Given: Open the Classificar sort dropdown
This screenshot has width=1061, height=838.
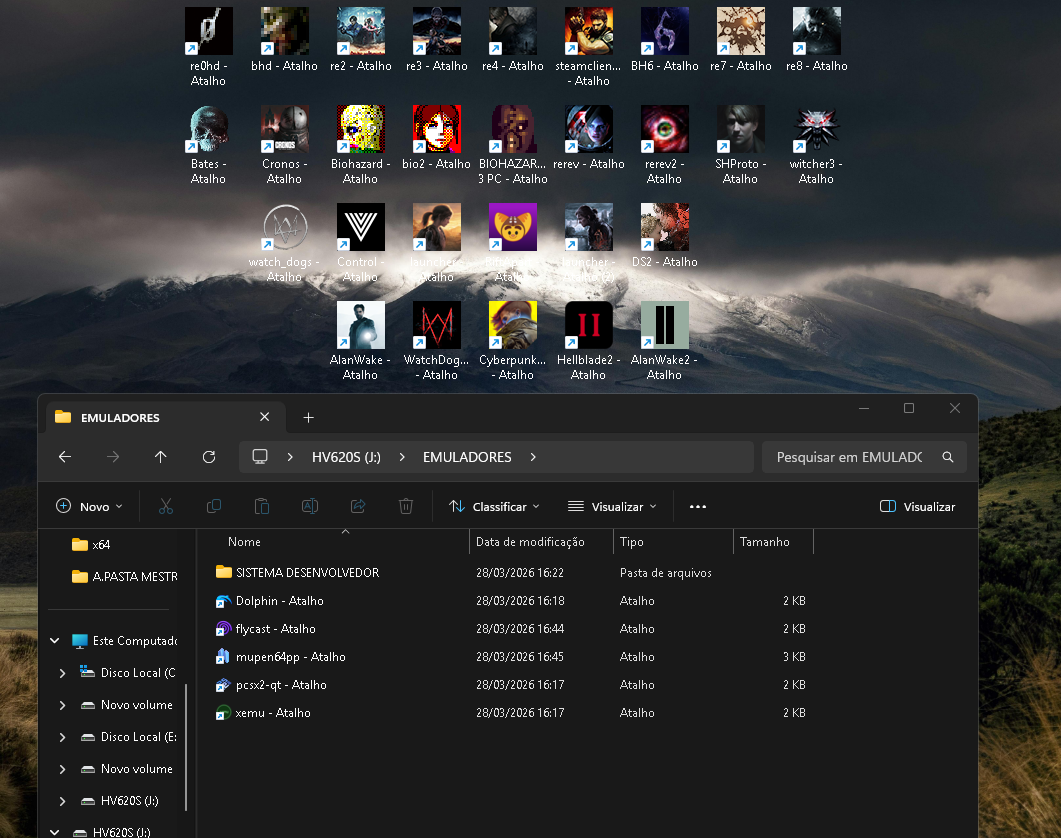Looking at the screenshot, I should [495, 506].
